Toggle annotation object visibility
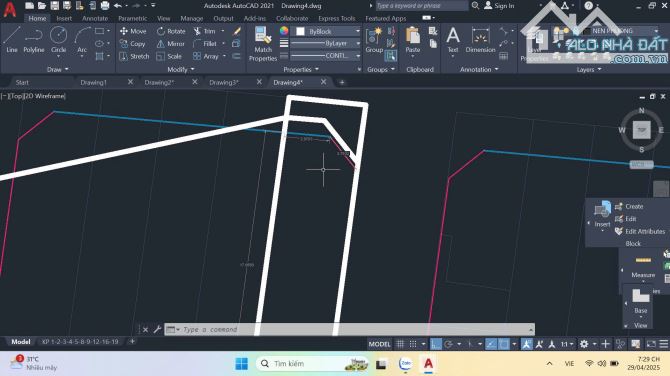Viewport: 670px width, 376px height. click(526, 344)
